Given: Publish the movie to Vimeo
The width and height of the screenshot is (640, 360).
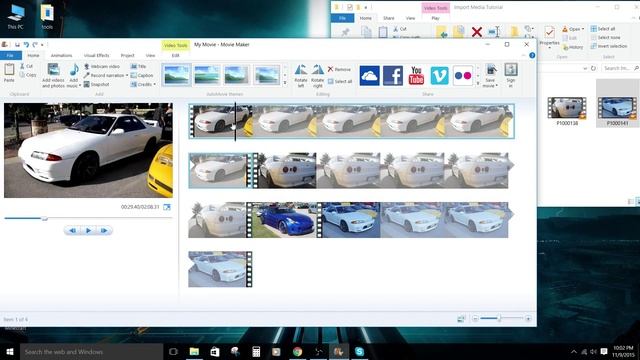Looking at the screenshot, I should pos(439,76).
